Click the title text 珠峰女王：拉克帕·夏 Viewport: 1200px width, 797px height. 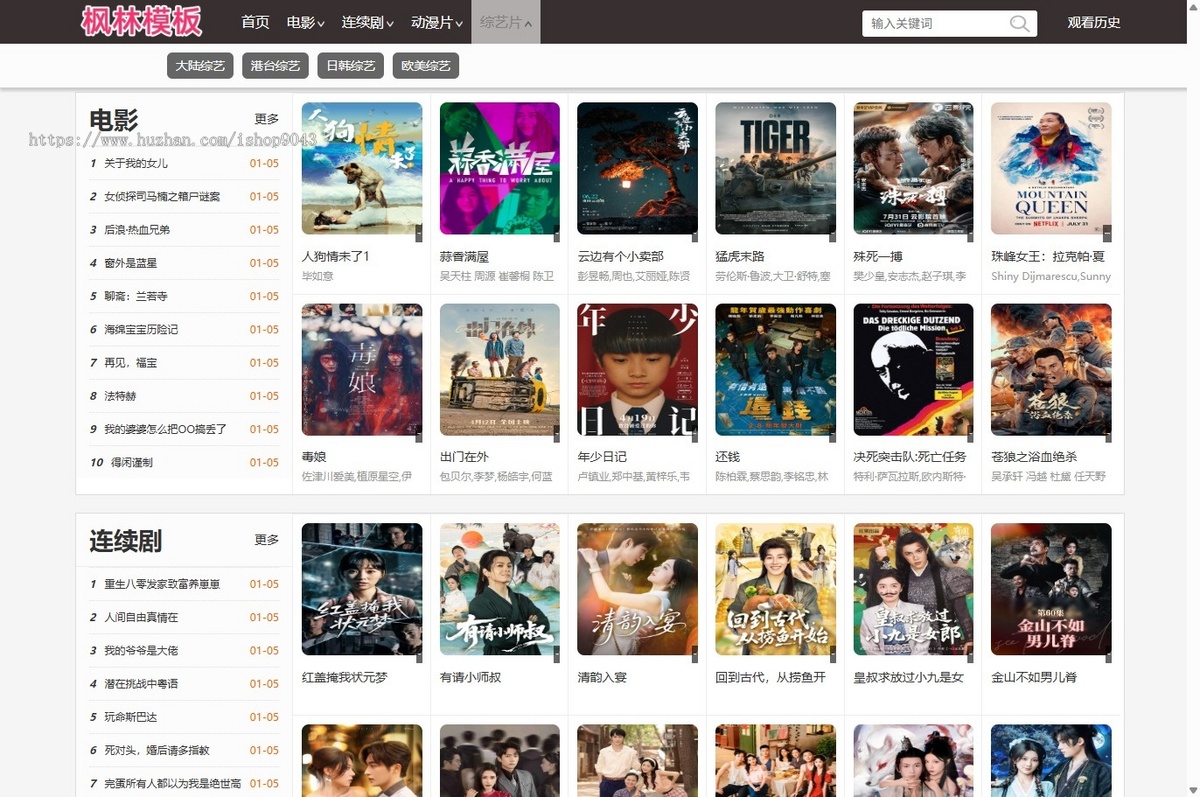click(x=1048, y=257)
